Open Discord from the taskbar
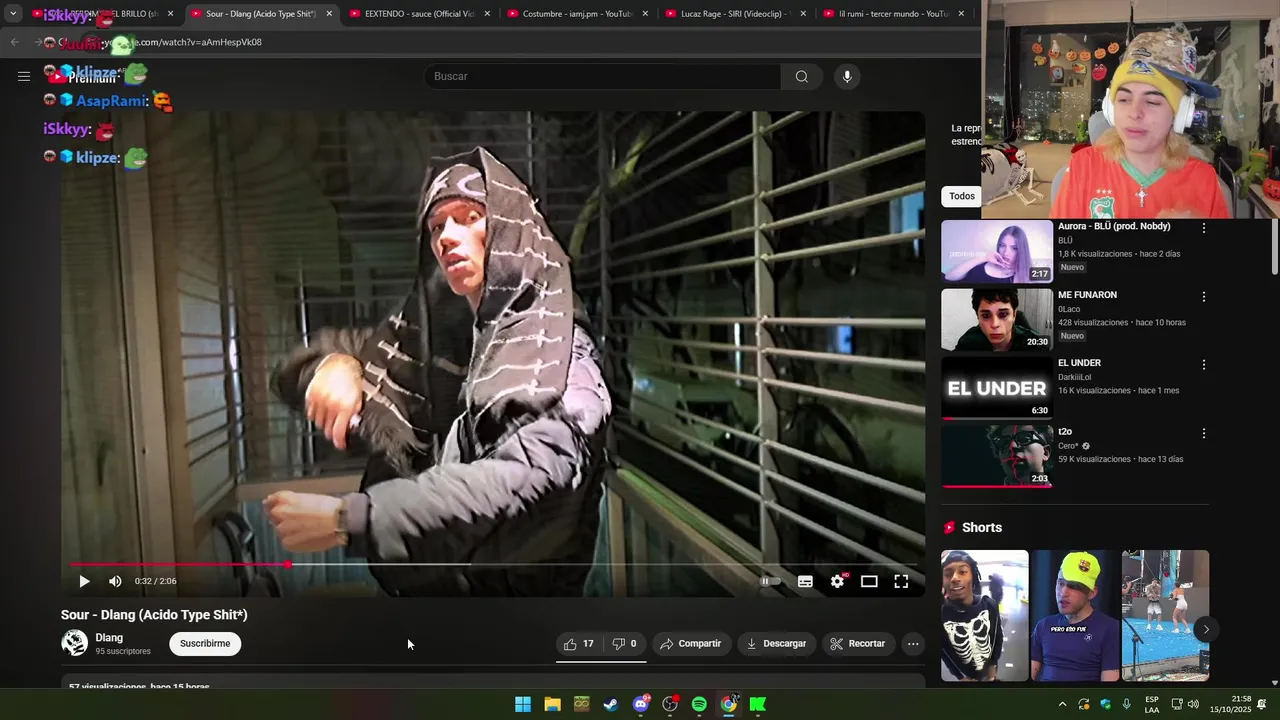This screenshot has height=720, width=1280. tap(641, 704)
